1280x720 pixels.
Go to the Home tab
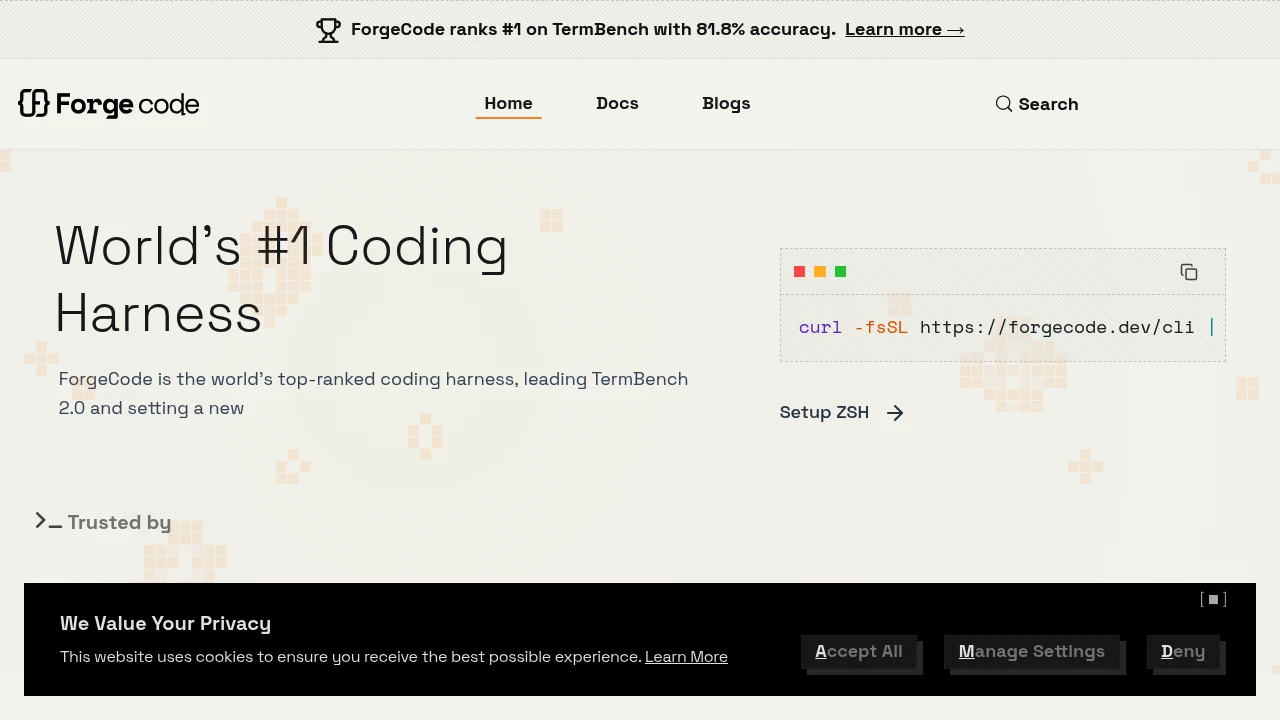[x=508, y=103]
